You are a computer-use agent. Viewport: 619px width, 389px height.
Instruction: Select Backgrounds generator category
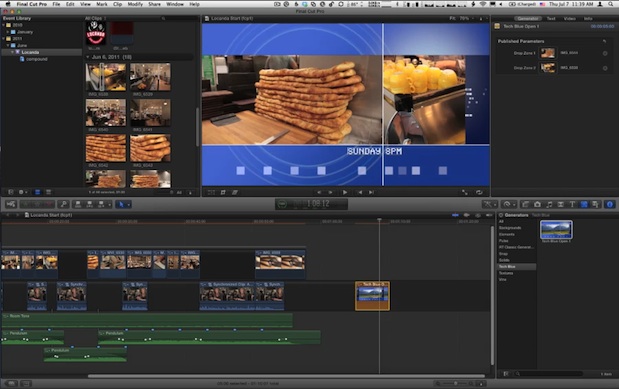click(x=510, y=228)
